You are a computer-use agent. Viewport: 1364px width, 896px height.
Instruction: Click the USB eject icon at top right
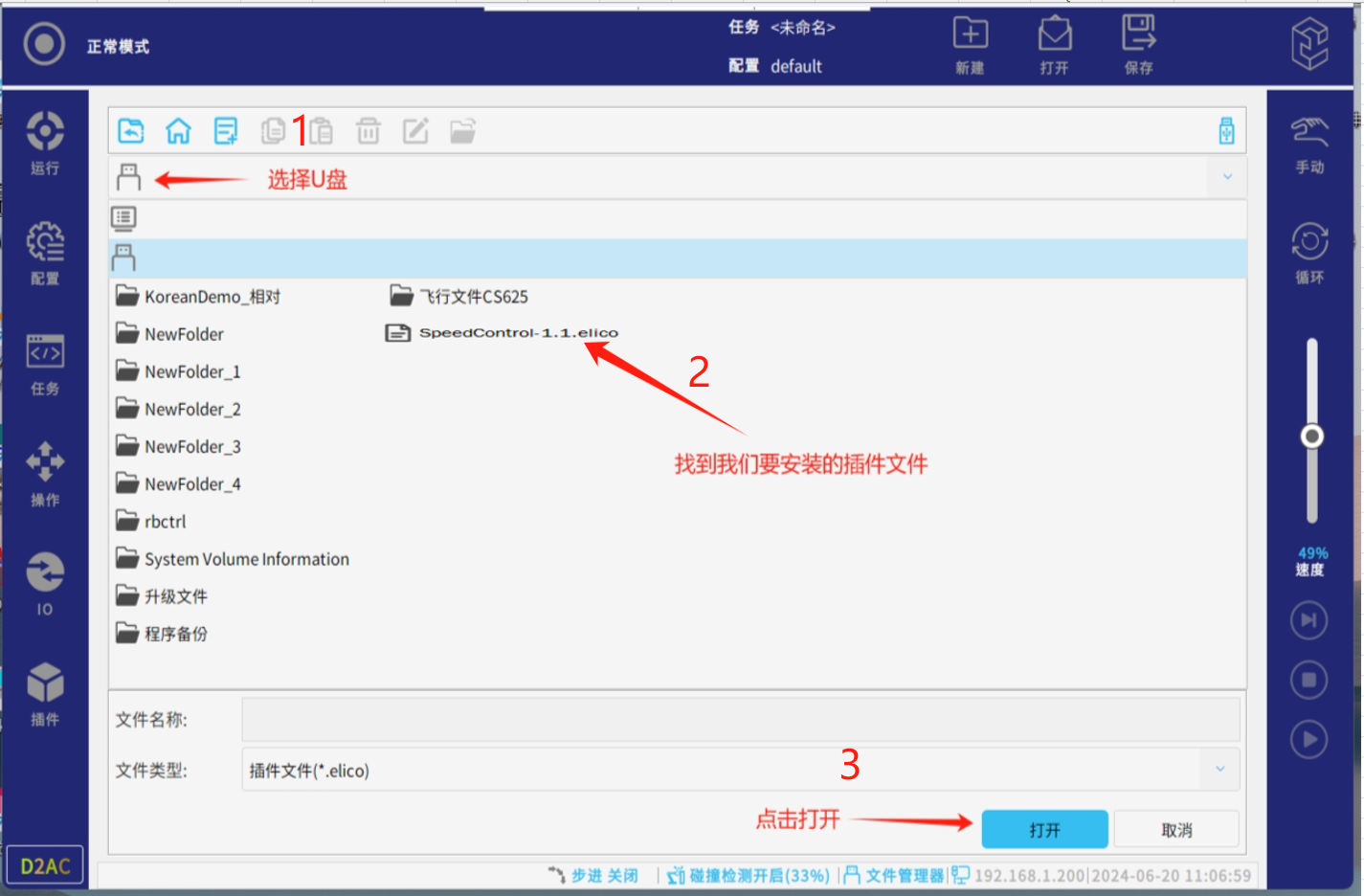point(1226,131)
